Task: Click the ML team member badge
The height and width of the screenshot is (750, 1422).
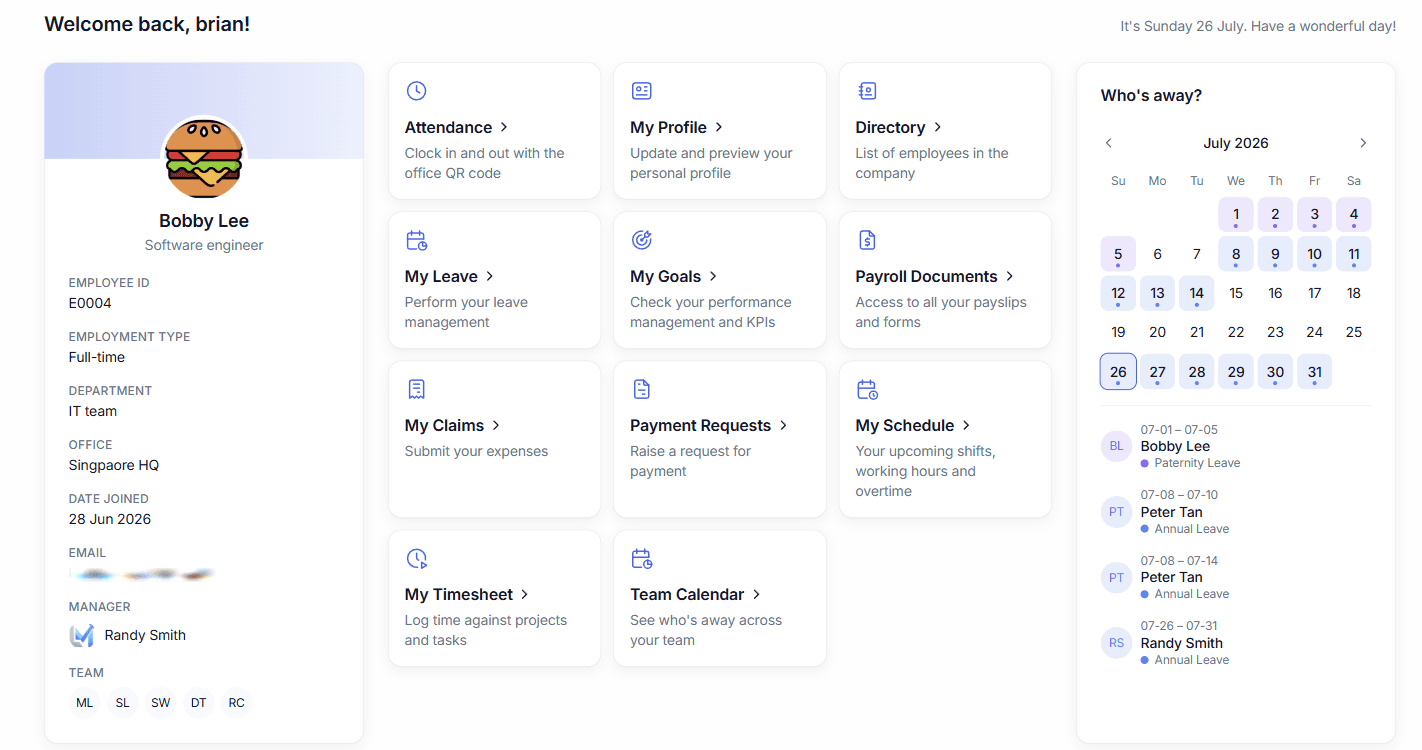Action: click(85, 703)
